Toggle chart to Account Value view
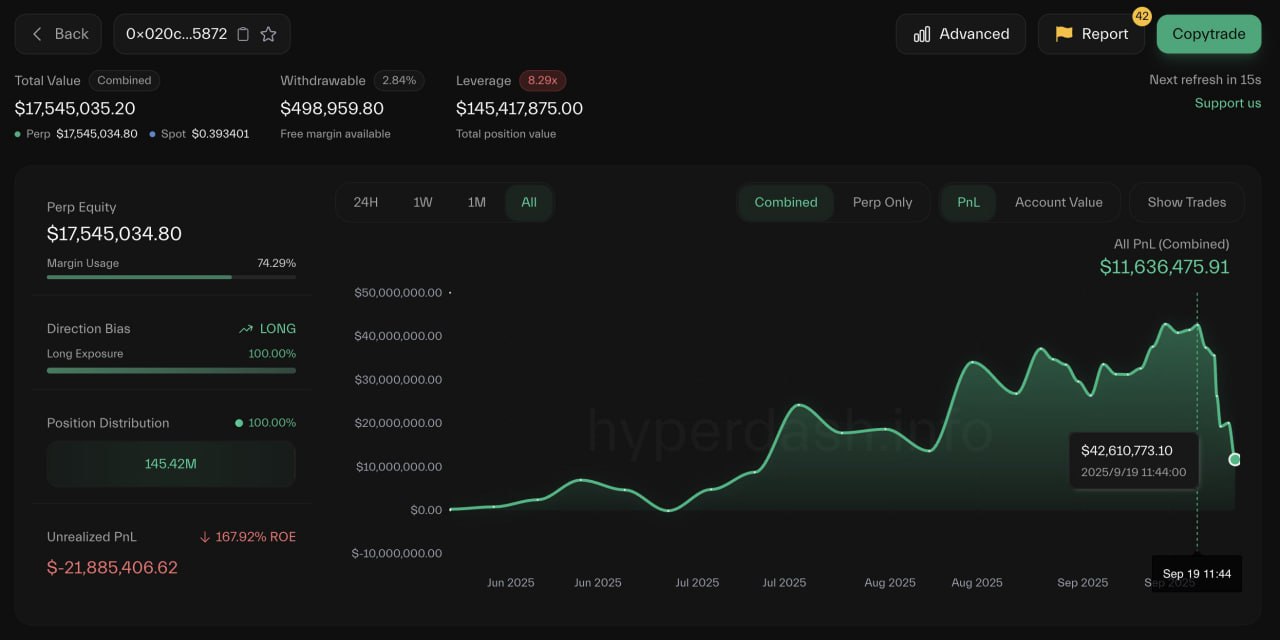This screenshot has width=1280, height=640. tap(1058, 202)
